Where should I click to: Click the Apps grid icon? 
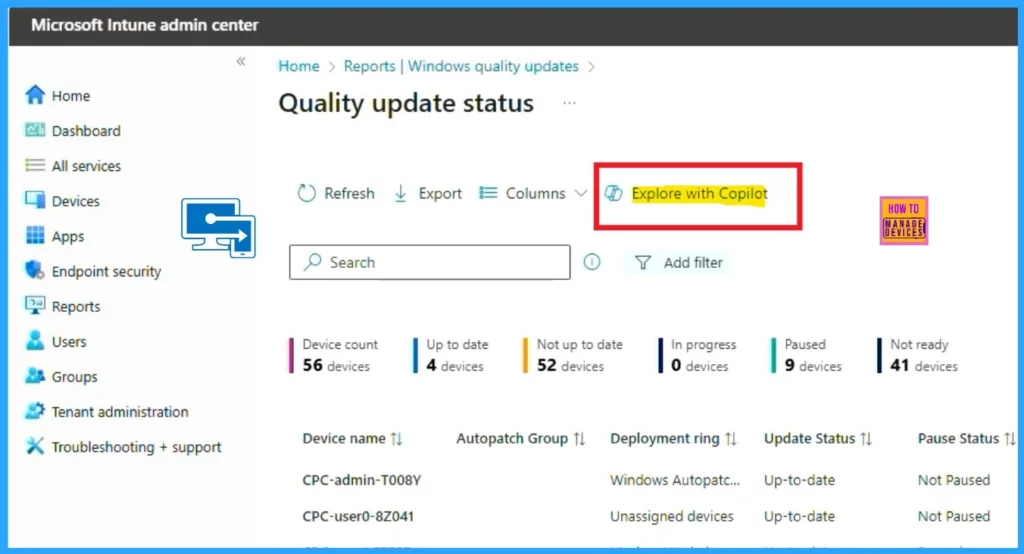(35, 235)
